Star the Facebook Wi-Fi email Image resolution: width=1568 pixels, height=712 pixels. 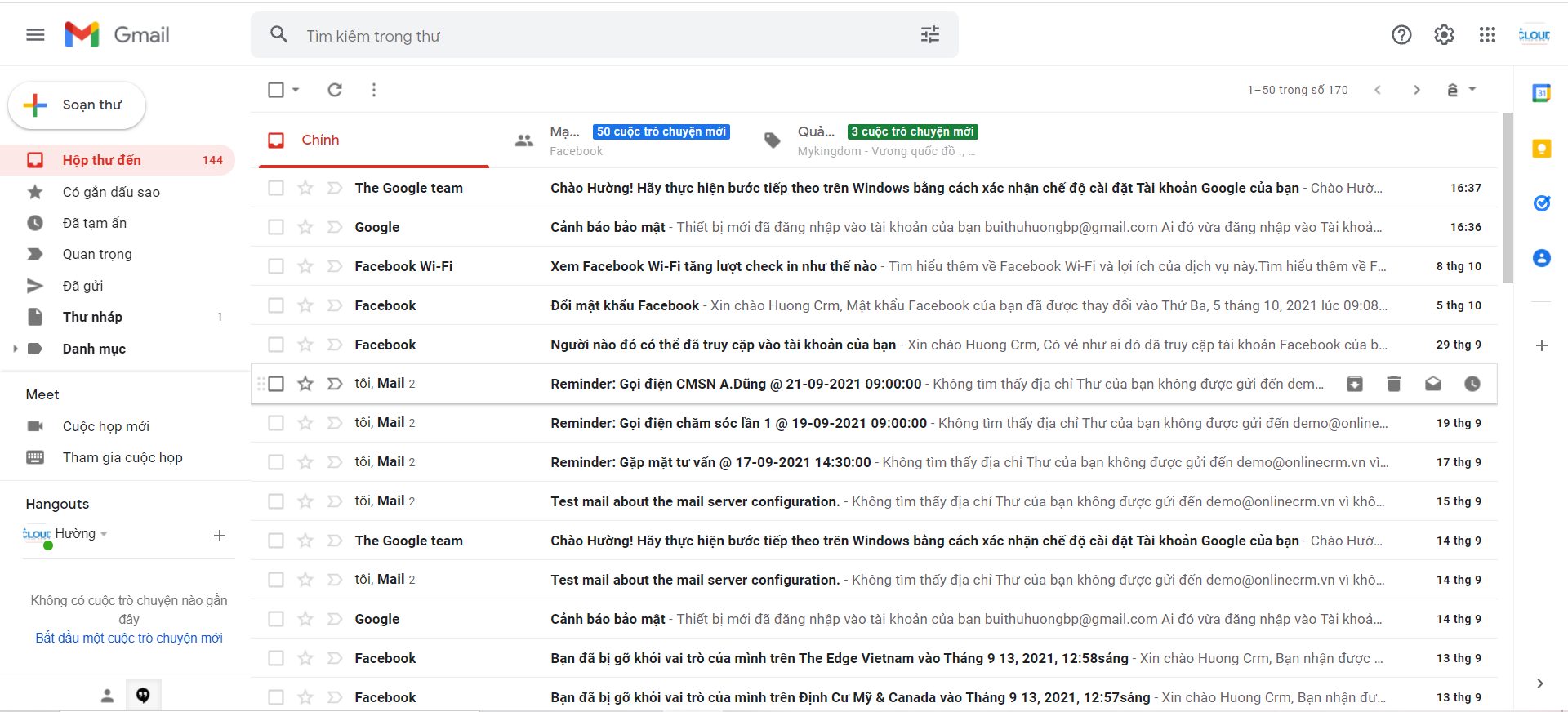tap(305, 266)
